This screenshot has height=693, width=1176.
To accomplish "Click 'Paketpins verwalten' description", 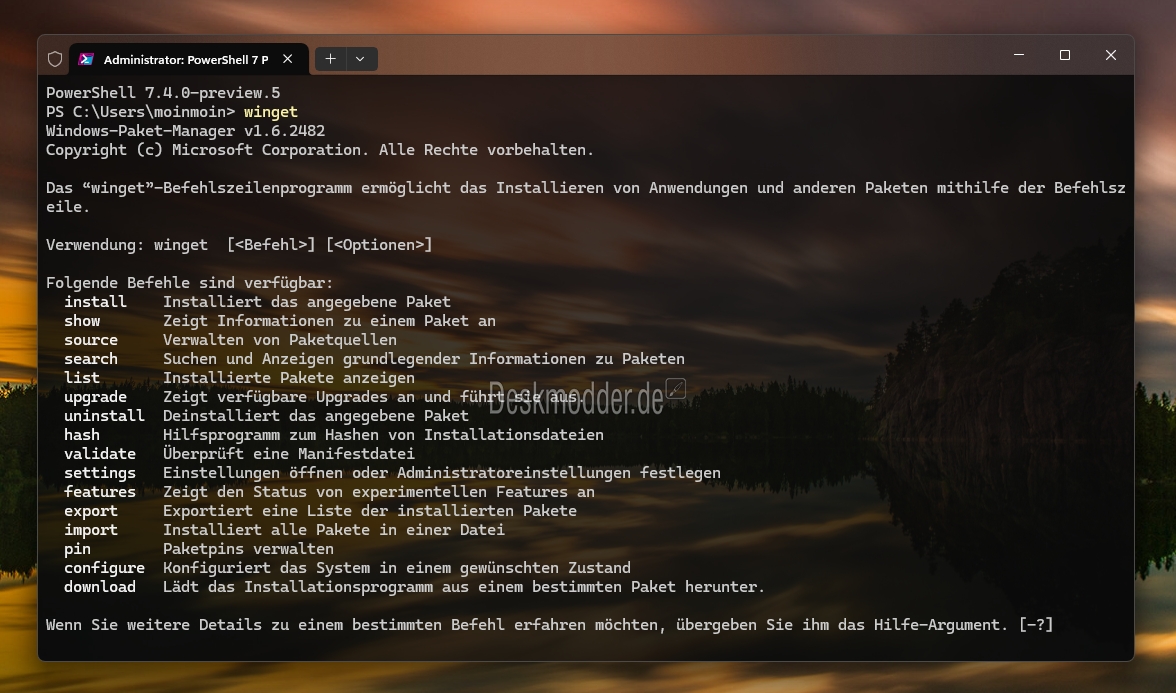I will coord(248,549).
